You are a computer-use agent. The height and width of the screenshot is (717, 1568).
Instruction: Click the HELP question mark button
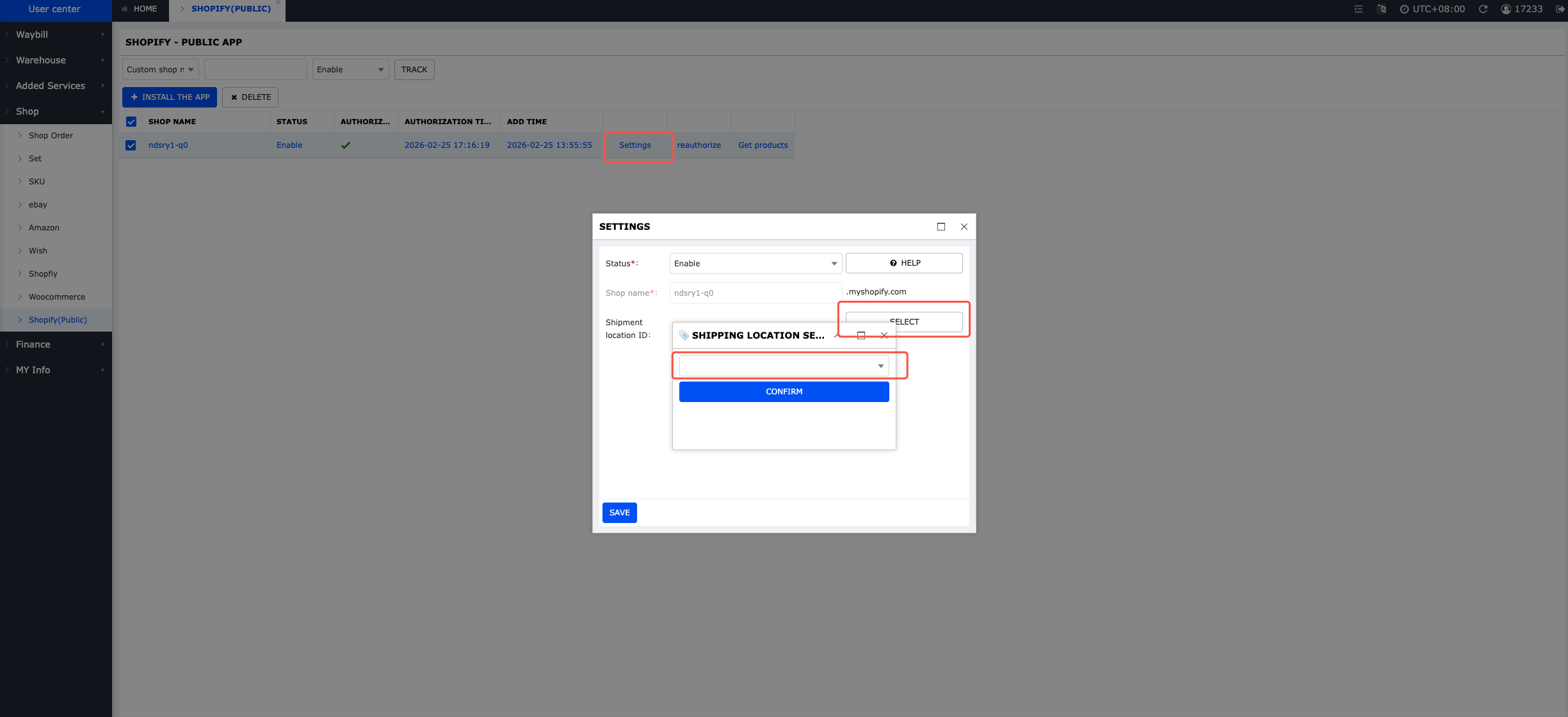pyautogui.click(x=903, y=263)
